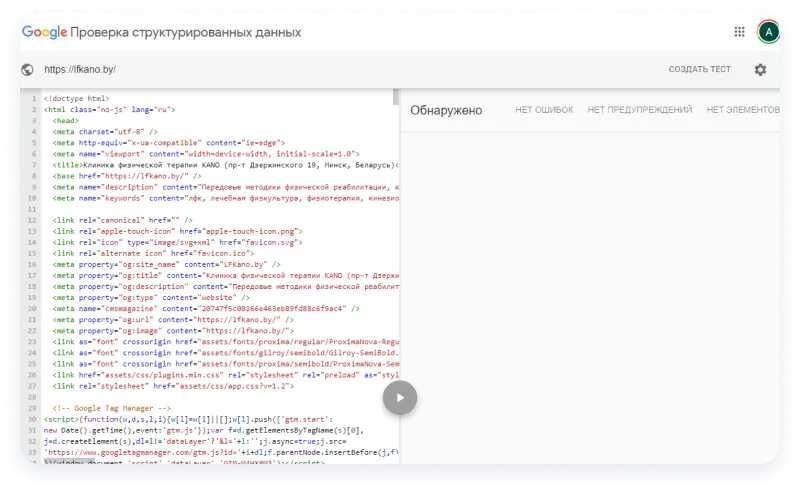
Task: Click the globe icon beside the URL
Action: [x=28, y=69]
